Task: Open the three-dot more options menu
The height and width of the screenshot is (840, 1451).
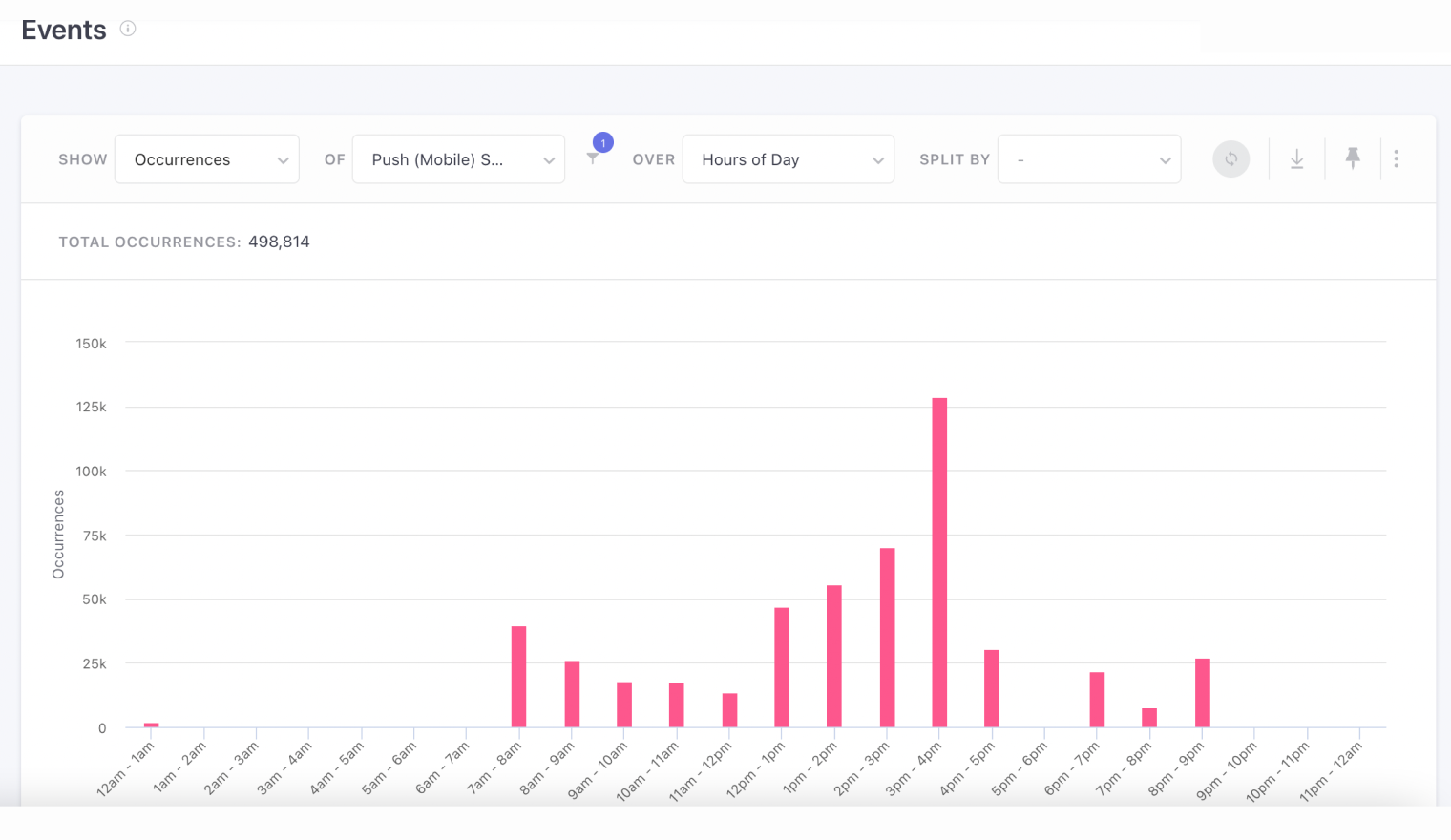Action: 1396,158
